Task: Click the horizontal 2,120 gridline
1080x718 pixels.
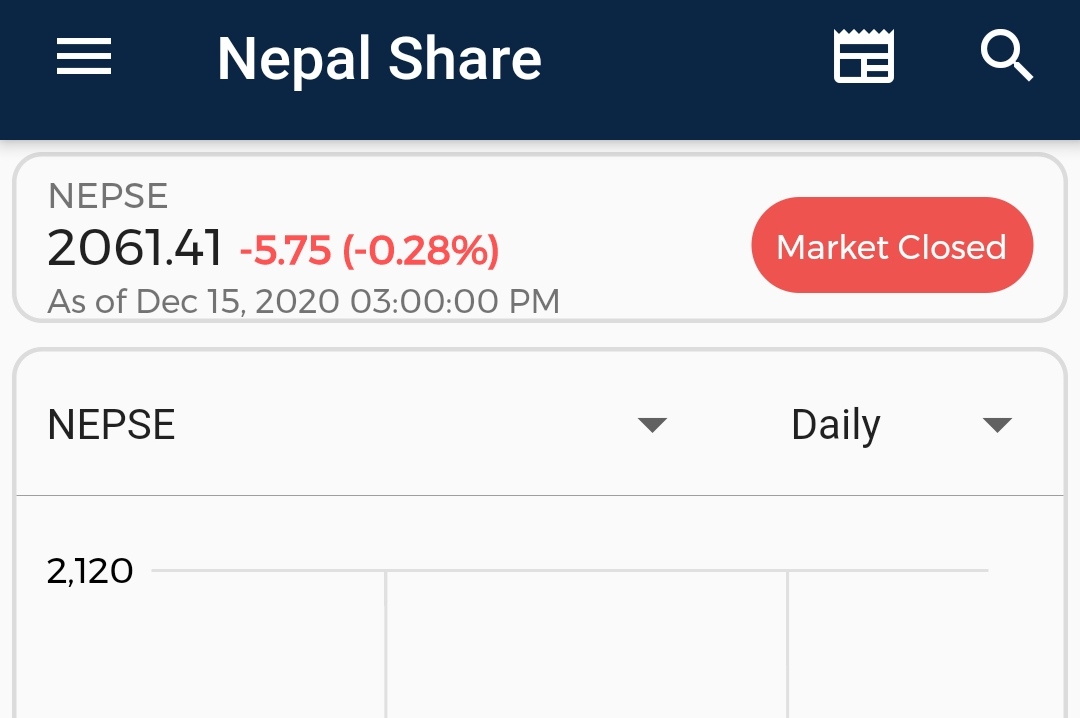Action: [x=570, y=571]
